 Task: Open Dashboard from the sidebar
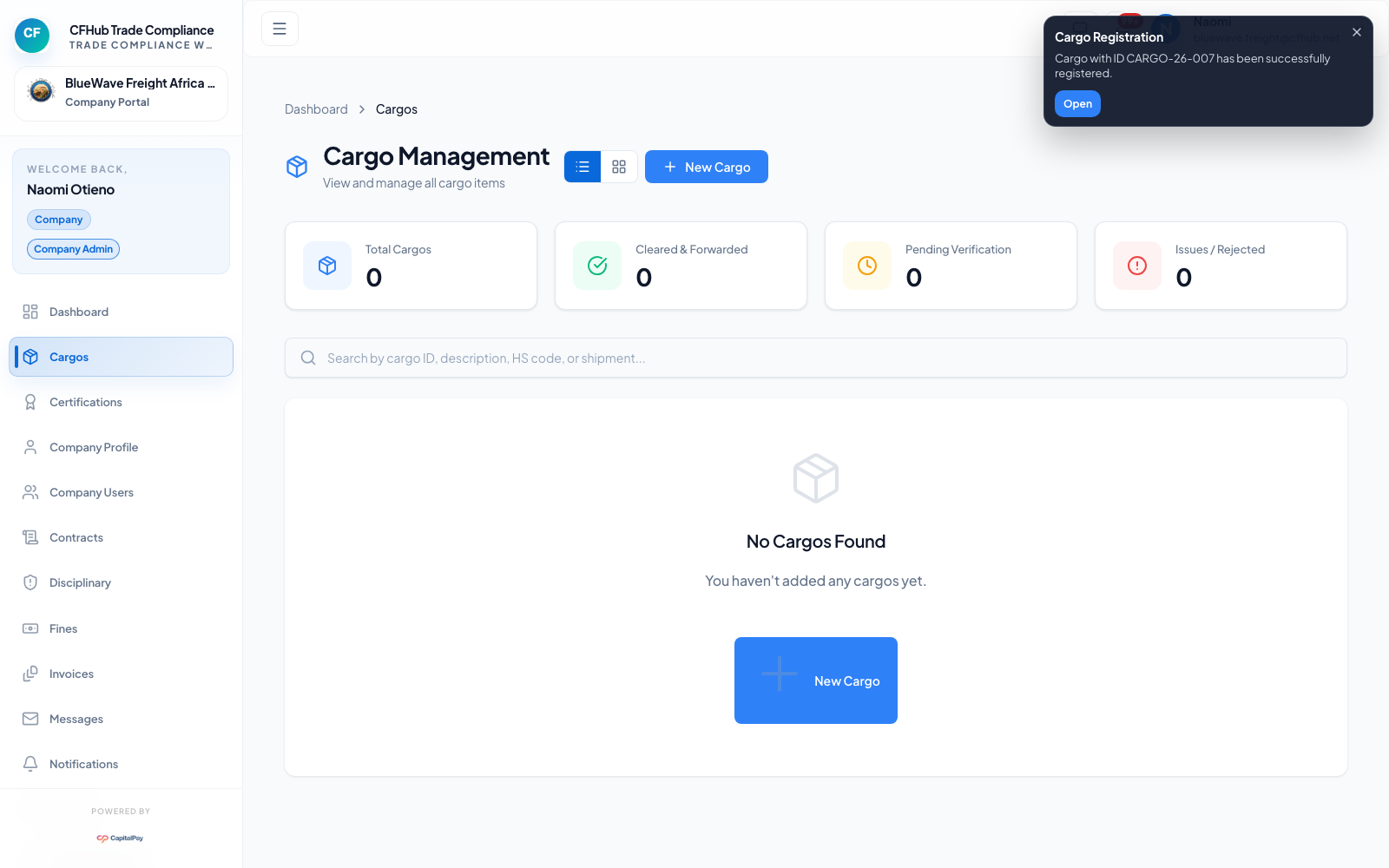tap(79, 312)
